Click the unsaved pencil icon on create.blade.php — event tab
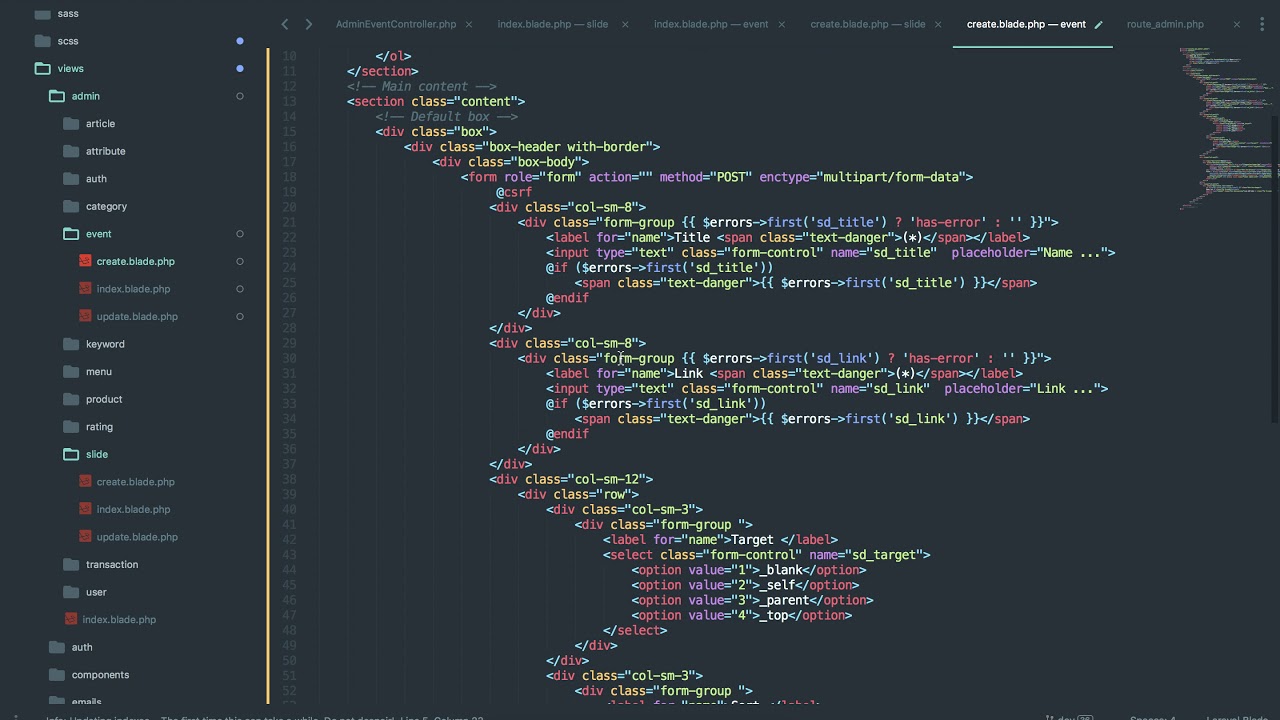 pos(1098,24)
